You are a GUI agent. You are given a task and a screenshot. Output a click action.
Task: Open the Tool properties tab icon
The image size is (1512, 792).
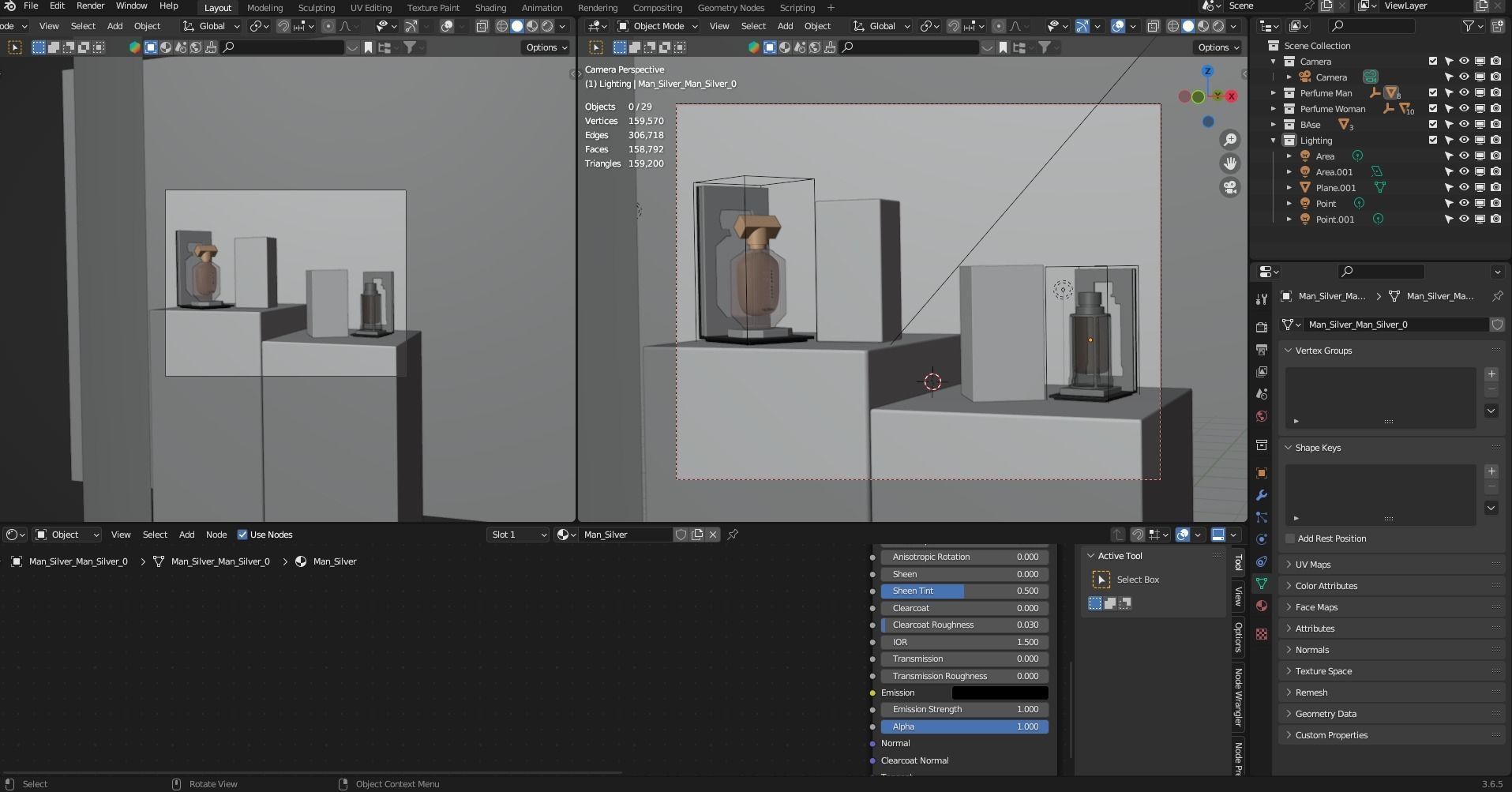coord(1262,298)
